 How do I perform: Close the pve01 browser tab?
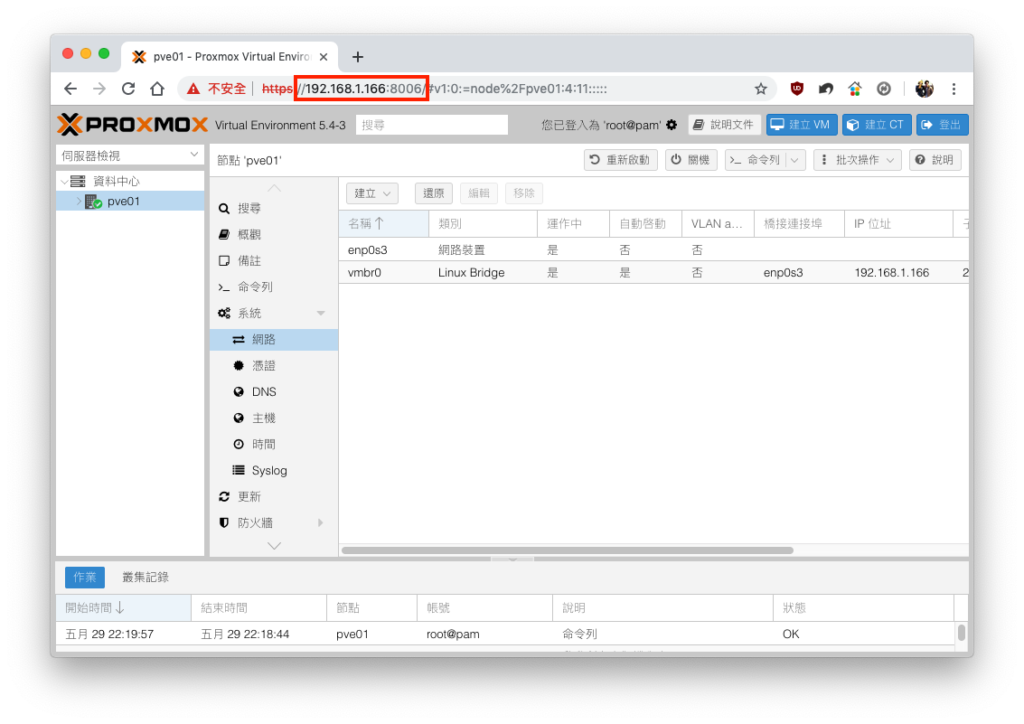[323, 57]
